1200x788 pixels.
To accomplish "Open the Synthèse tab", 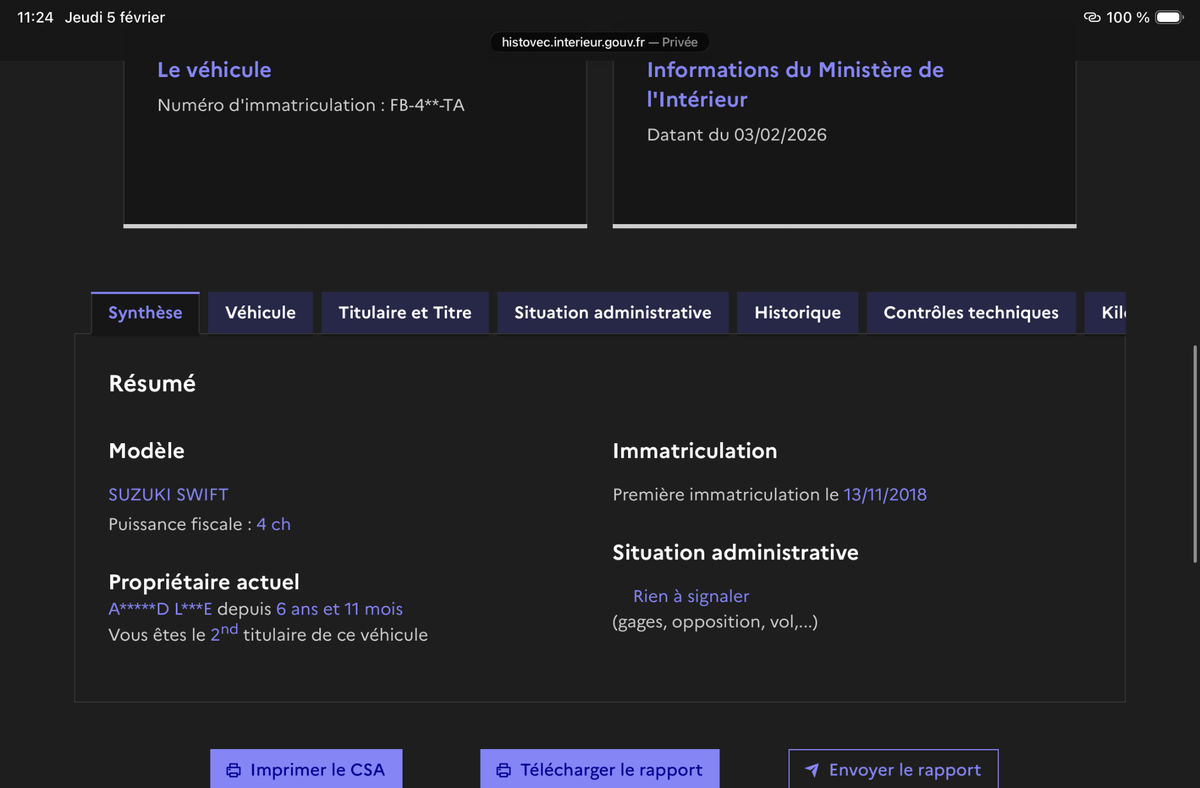I will click(145, 313).
